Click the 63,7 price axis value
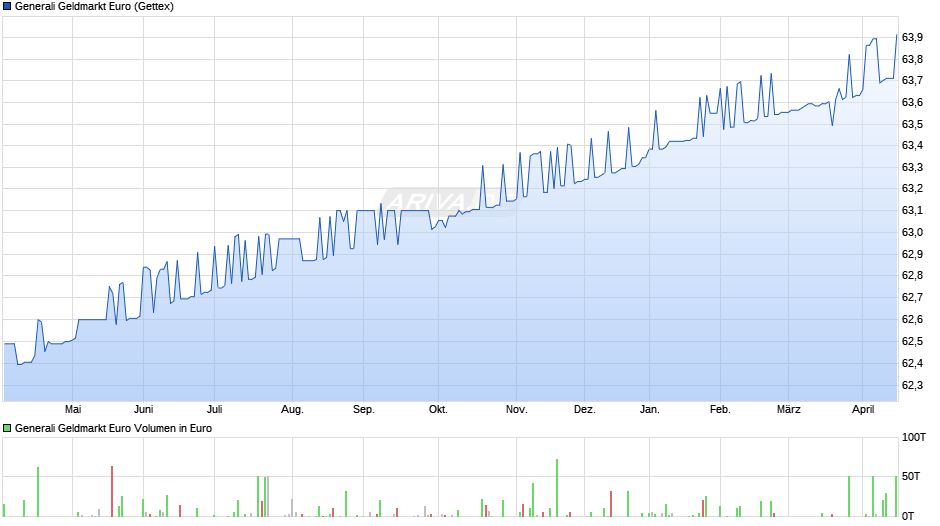This screenshot has width=940, height=526. [x=912, y=80]
